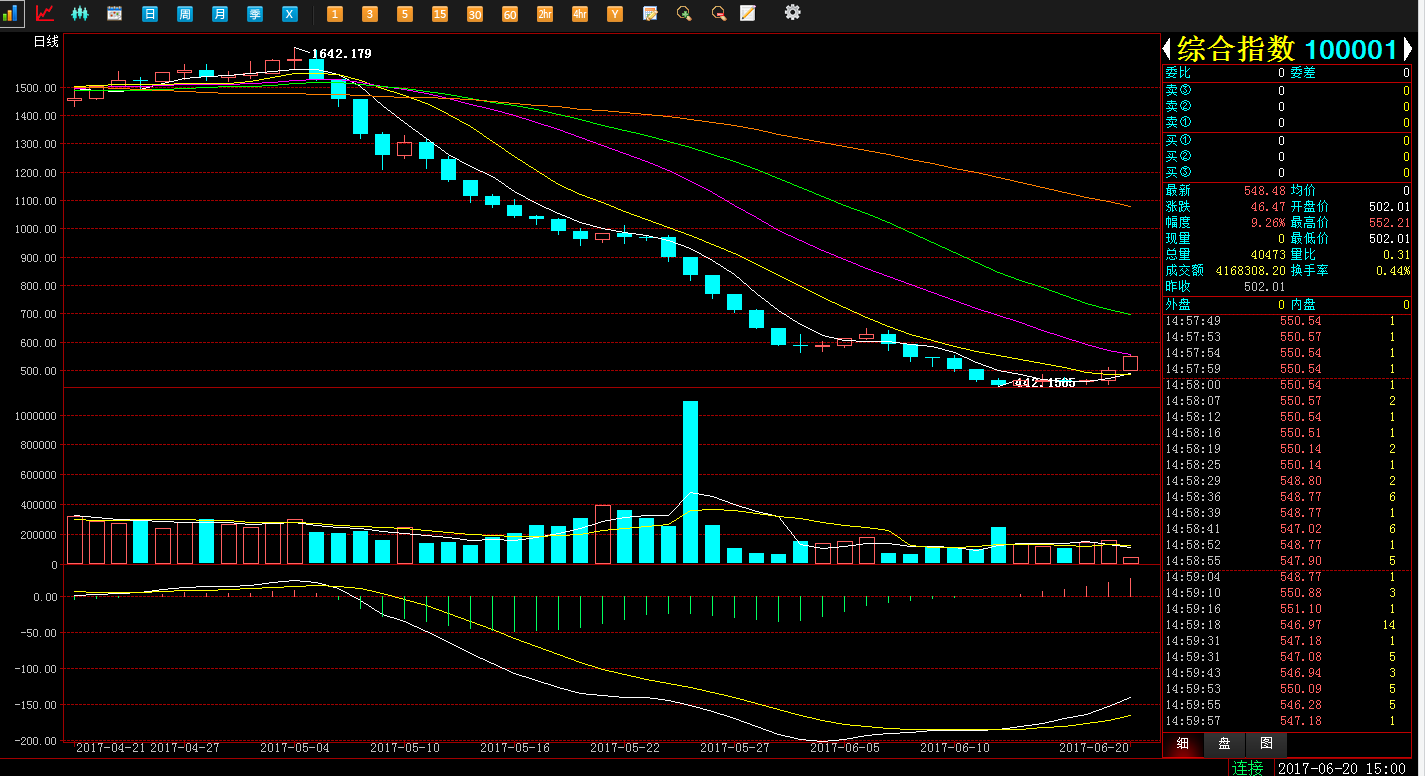Click the change value 46.47
This screenshot has height=776, width=1425.
coord(1268,206)
